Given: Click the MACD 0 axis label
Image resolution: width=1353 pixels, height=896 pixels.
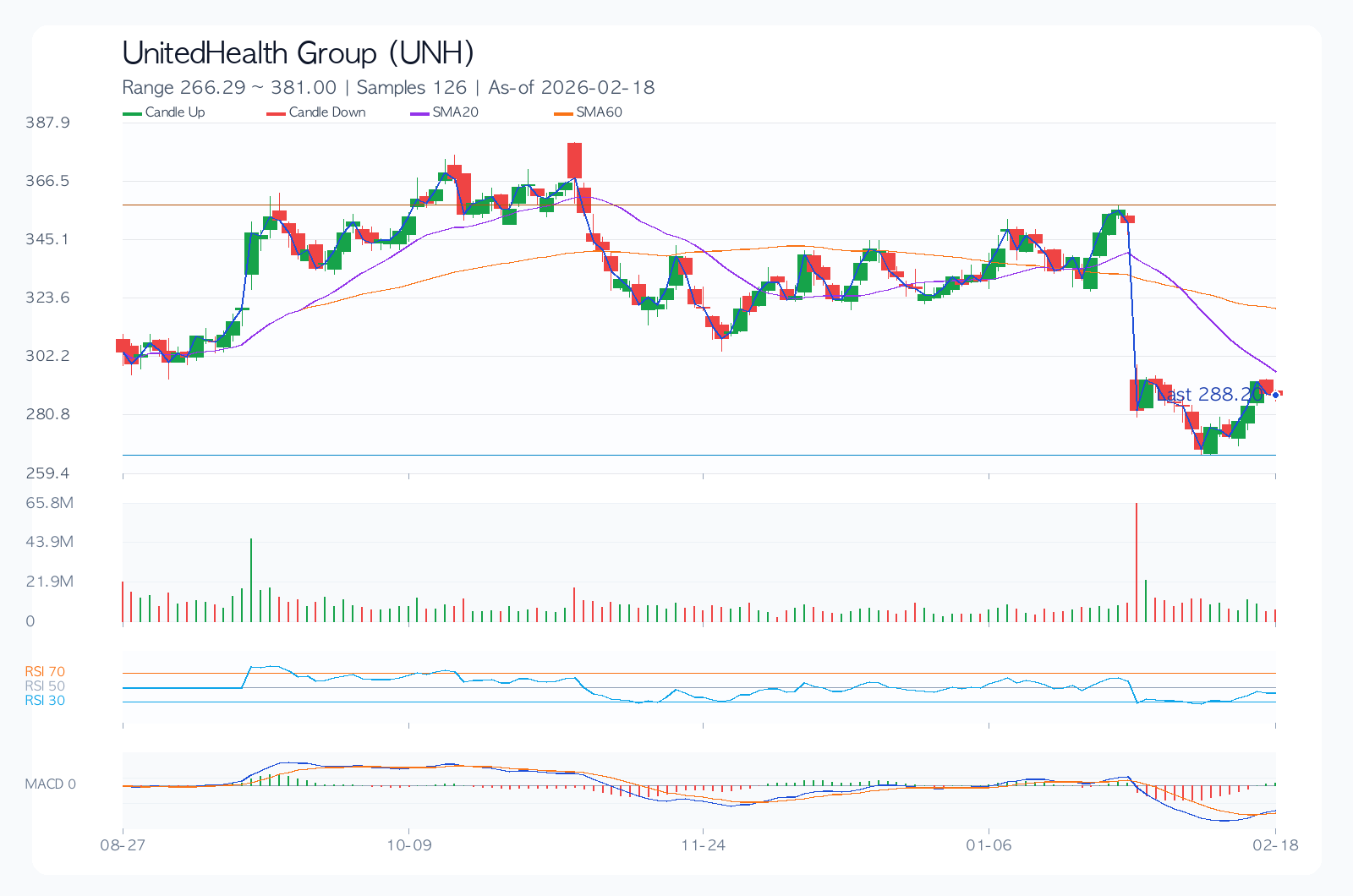Looking at the screenshot, I should [x=50, y=784].
